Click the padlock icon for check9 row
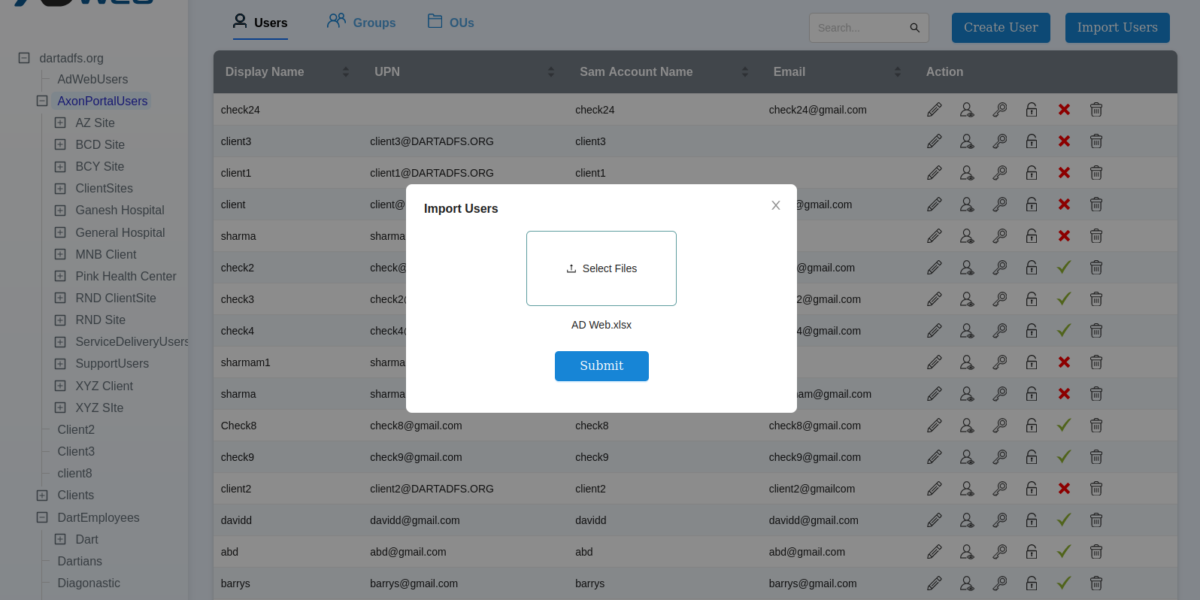 coord(1031,457)
